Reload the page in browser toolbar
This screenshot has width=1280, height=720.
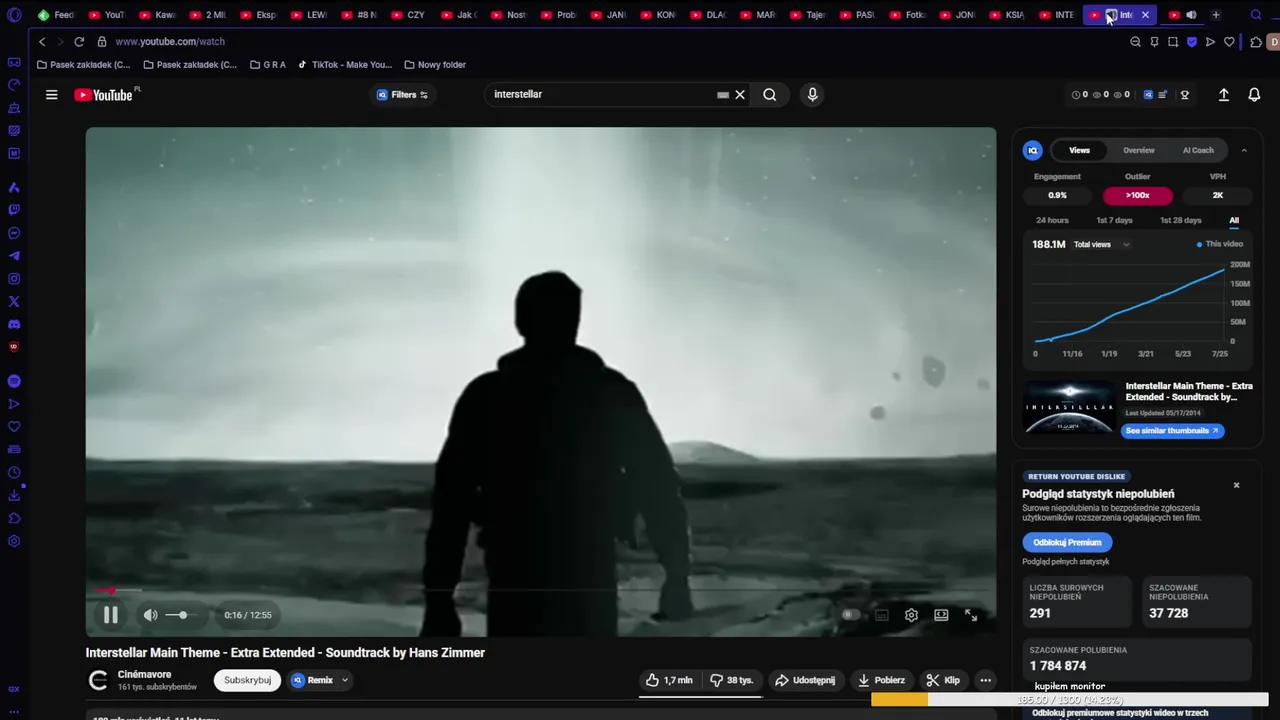[x=79, y=42]
